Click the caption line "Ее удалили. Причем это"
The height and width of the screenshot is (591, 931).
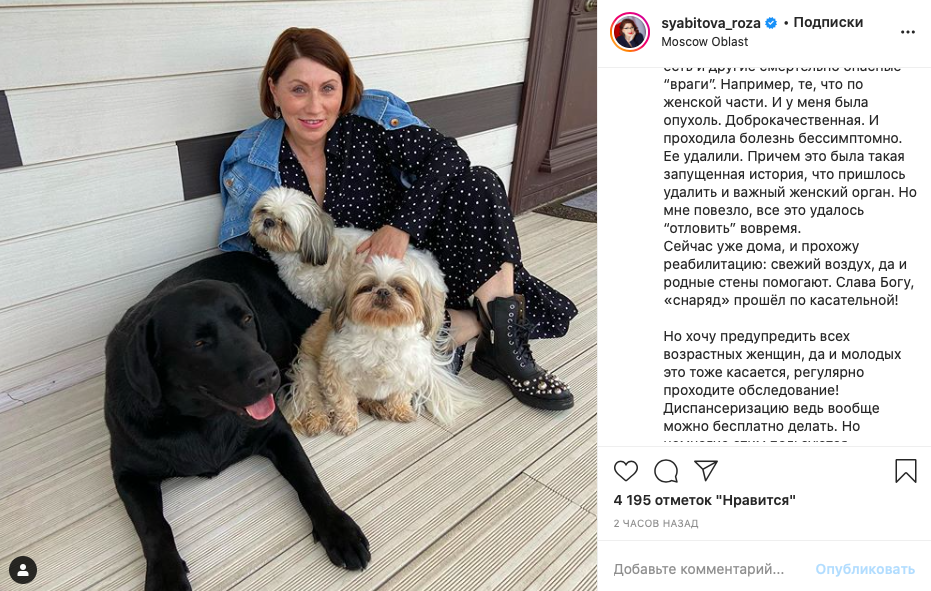784,156
